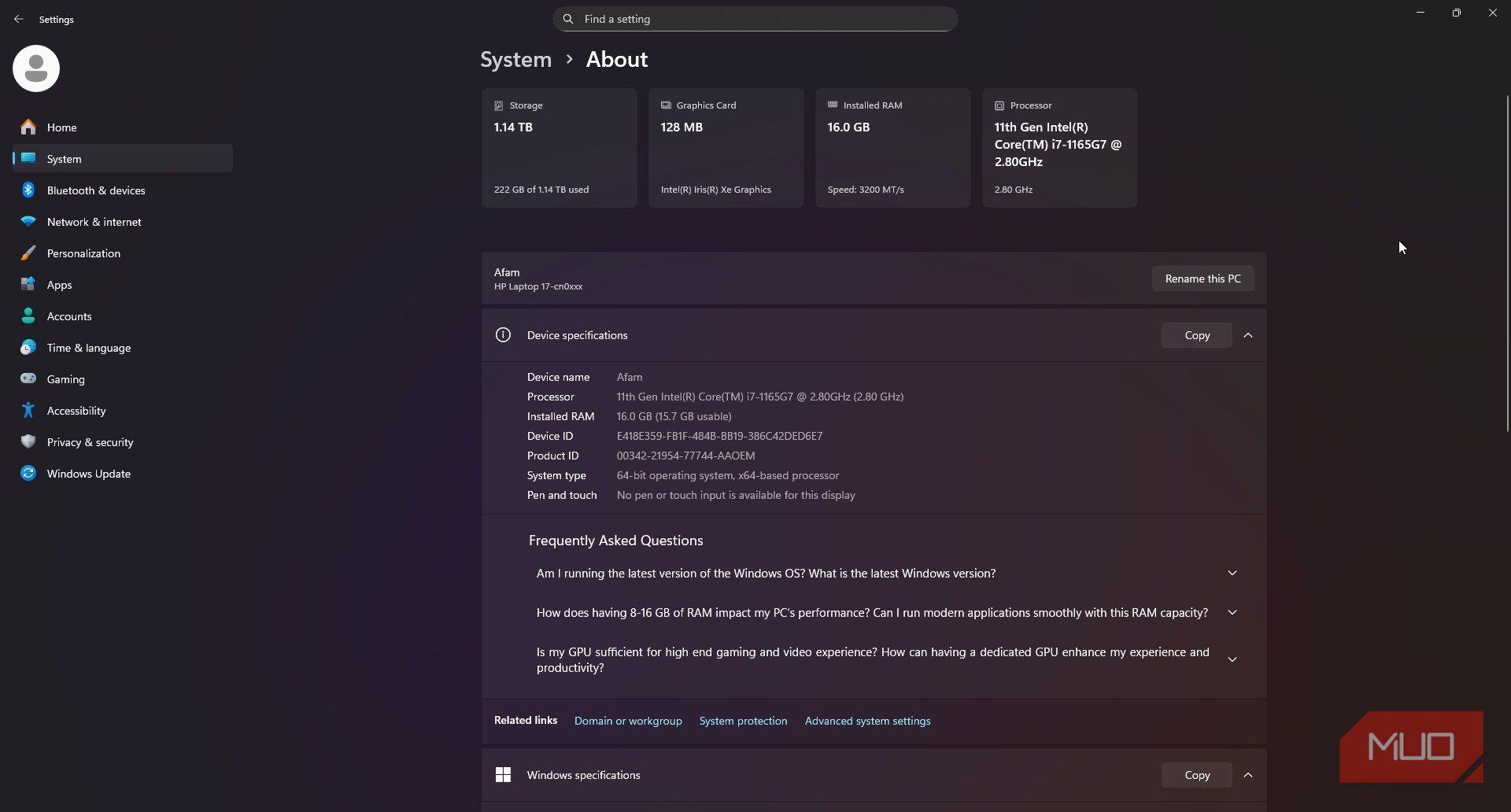The image size is (1511, 812).
Task: Click Rename this PC button
Action: tap(1203, 279)
